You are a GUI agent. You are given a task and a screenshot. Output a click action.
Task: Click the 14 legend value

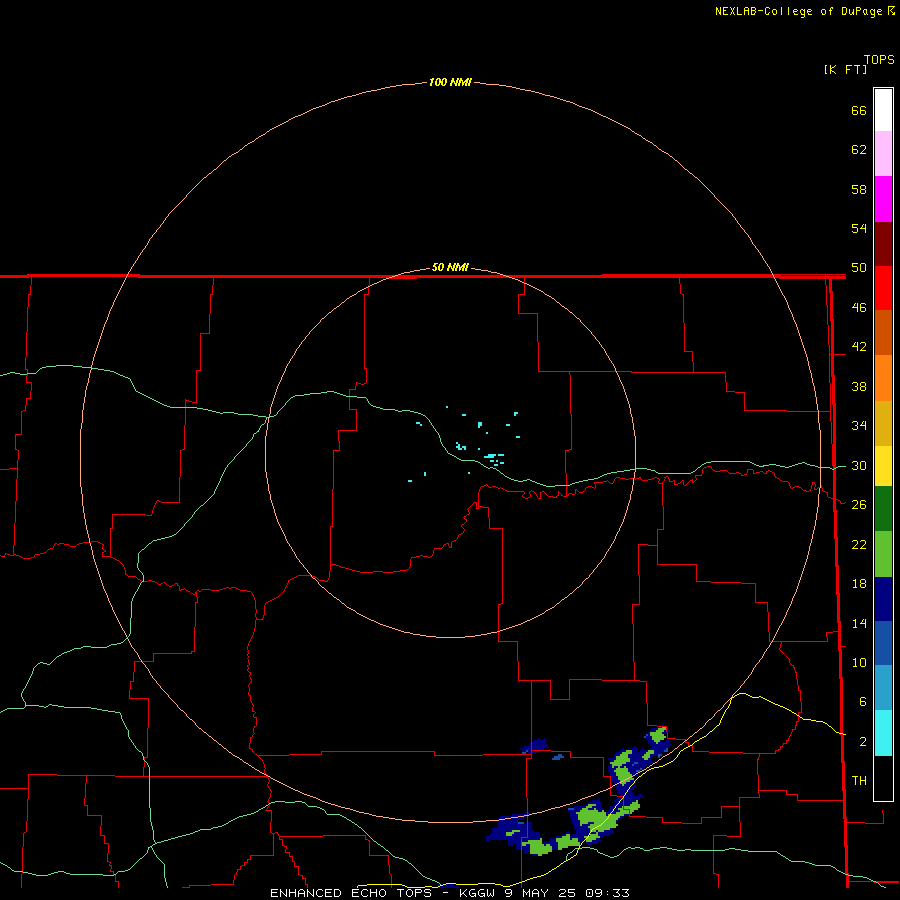[x=859, y=623]
